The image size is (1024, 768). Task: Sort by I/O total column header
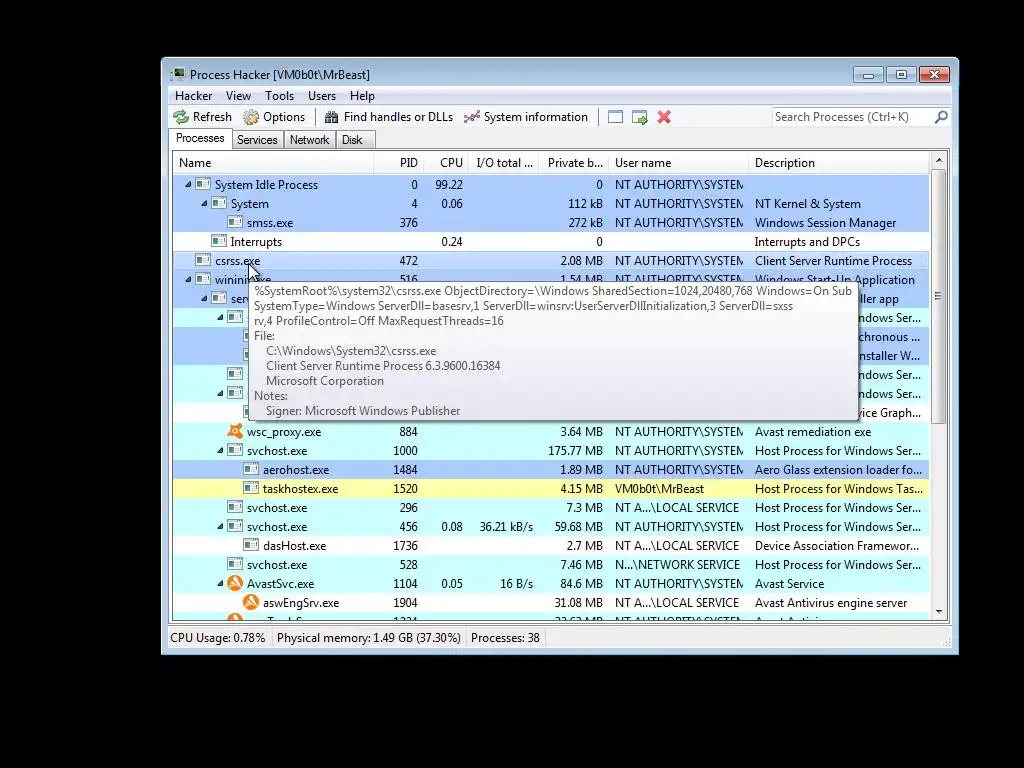click(504, 163)
